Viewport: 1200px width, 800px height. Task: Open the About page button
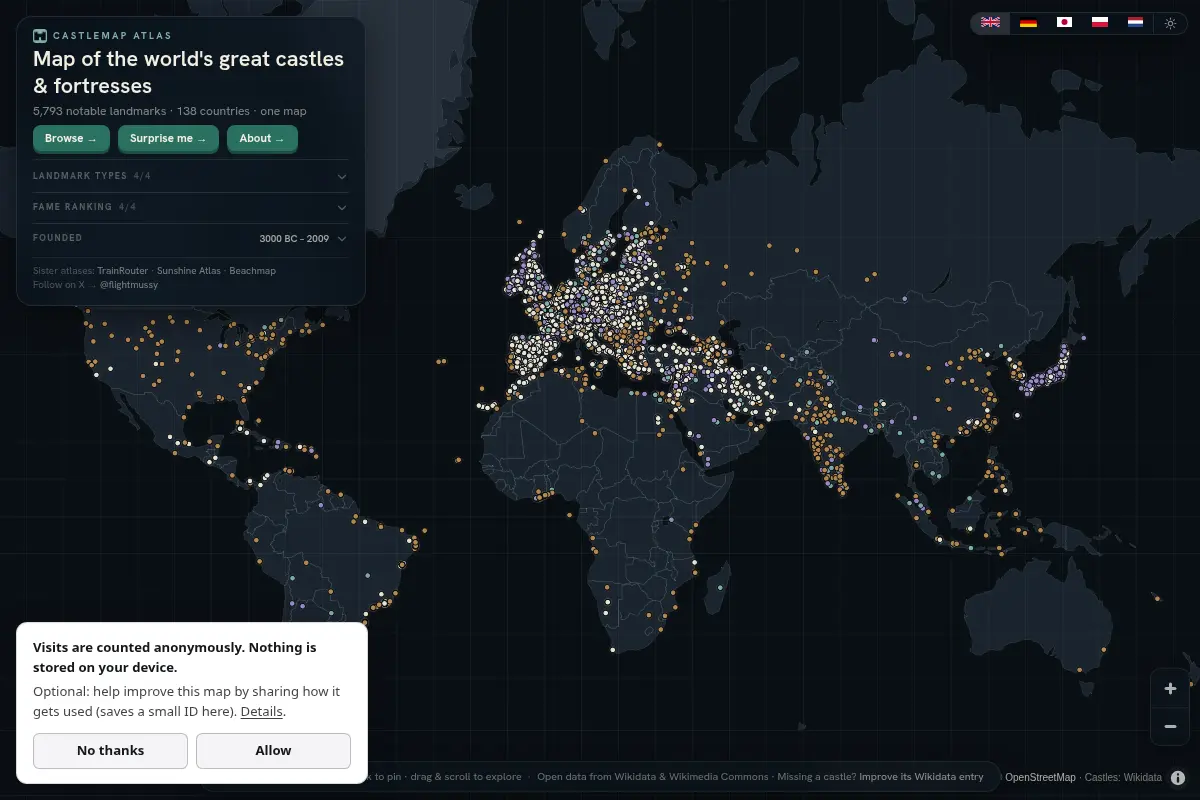[x=262, y=139]
